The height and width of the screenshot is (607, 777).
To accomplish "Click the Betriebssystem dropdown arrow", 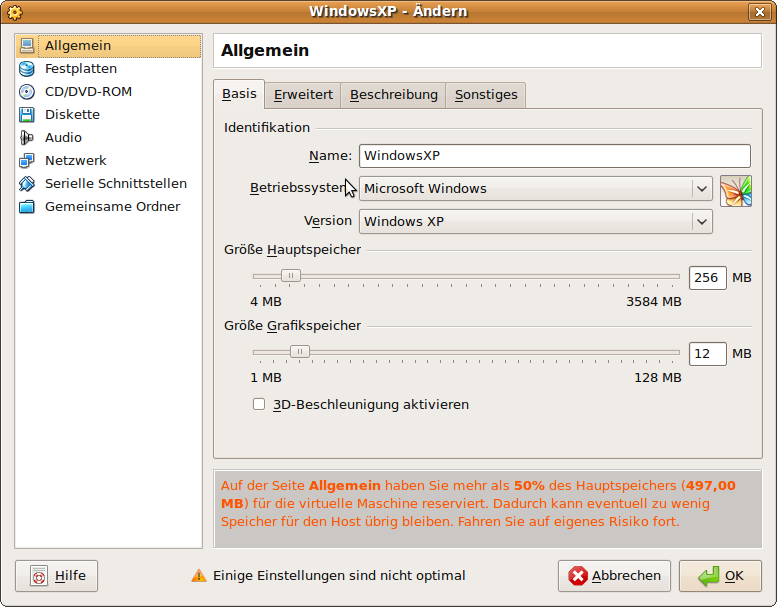I will (702, 189).
